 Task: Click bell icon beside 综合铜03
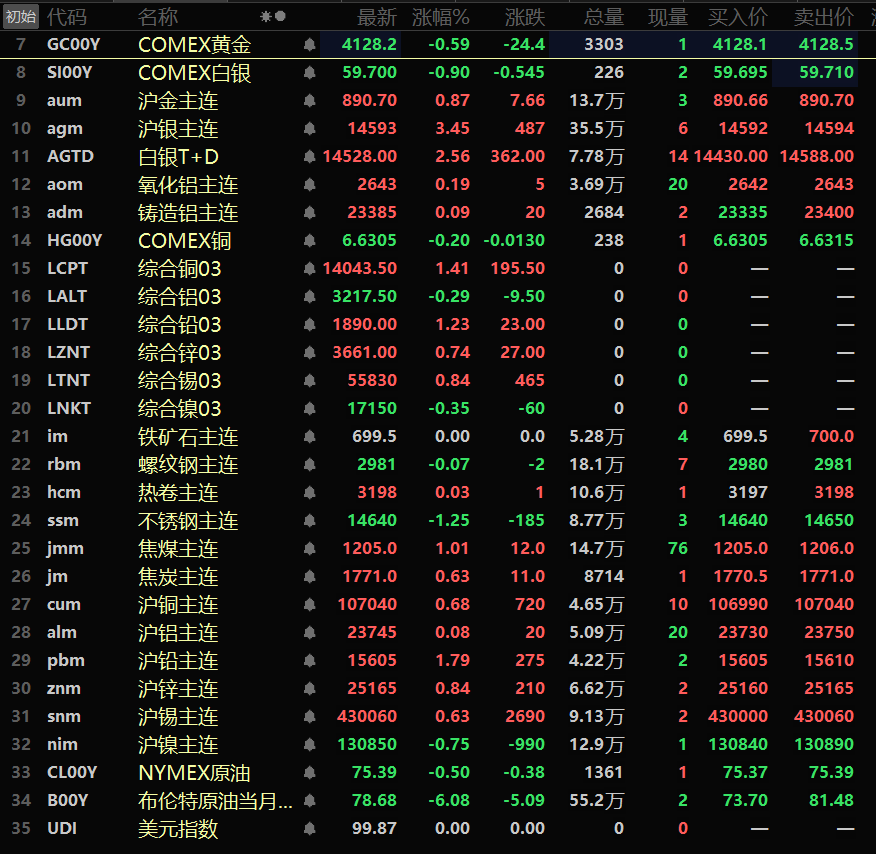point(310,269)
